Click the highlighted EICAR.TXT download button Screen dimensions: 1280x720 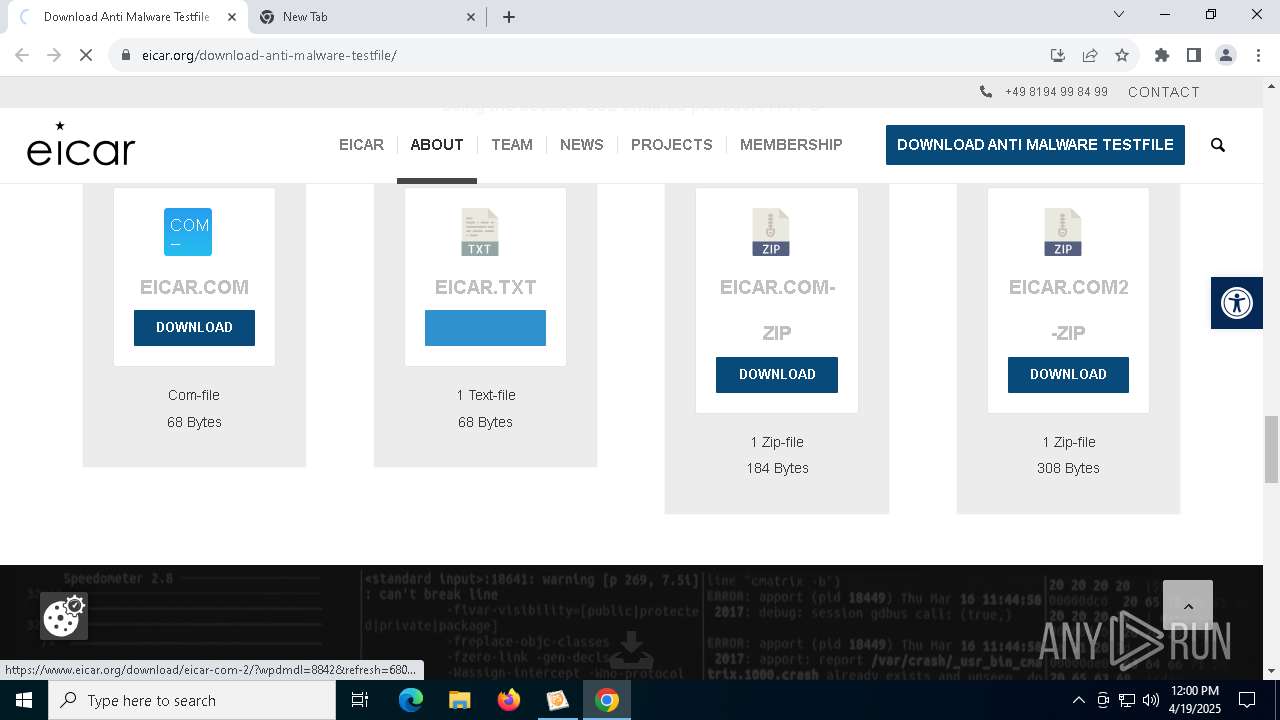tap(485, 328)
